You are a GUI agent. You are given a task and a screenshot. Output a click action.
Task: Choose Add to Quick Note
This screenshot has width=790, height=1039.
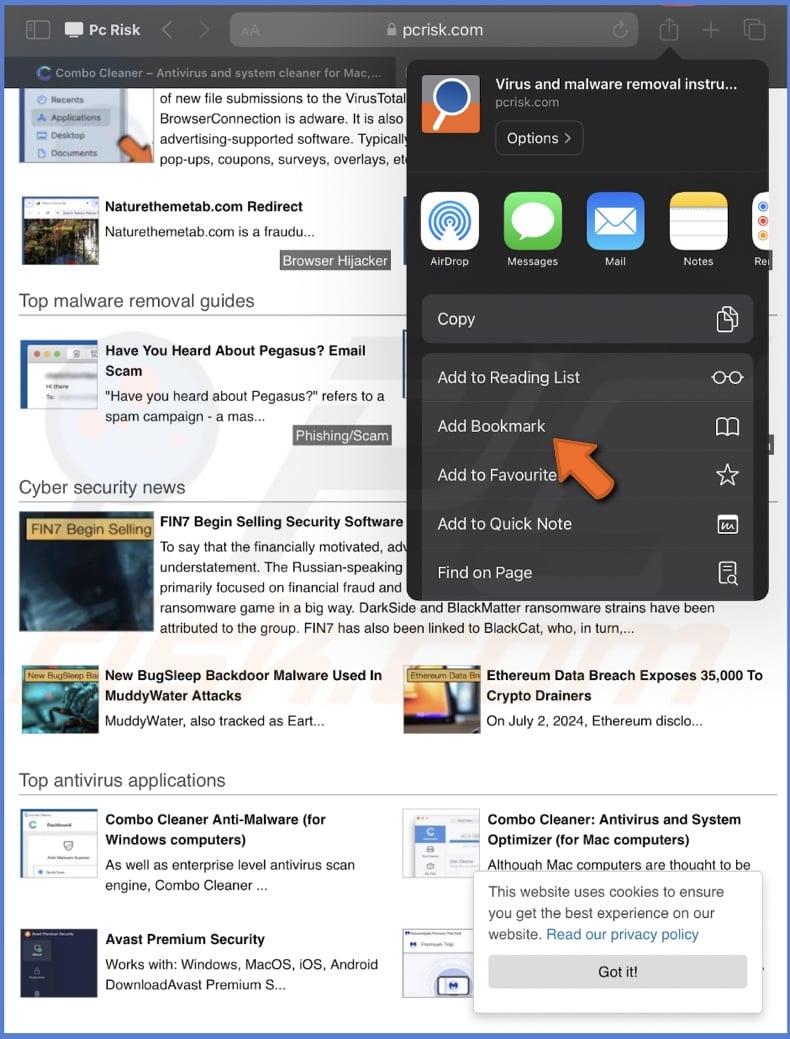point(587,523)
